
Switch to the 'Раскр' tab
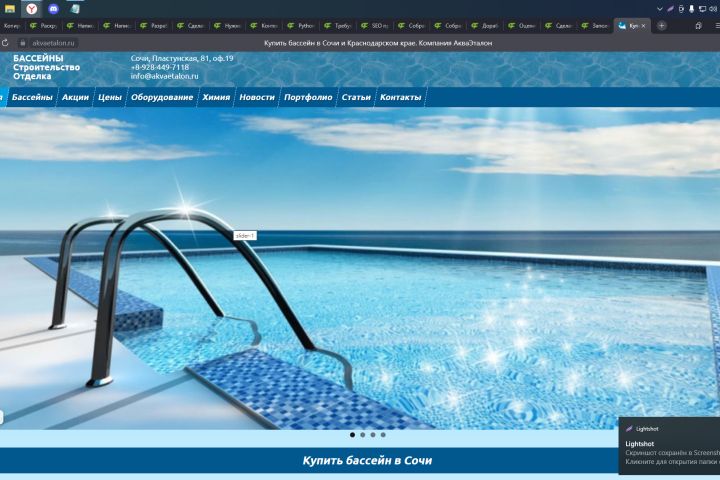tap(44, 26)
